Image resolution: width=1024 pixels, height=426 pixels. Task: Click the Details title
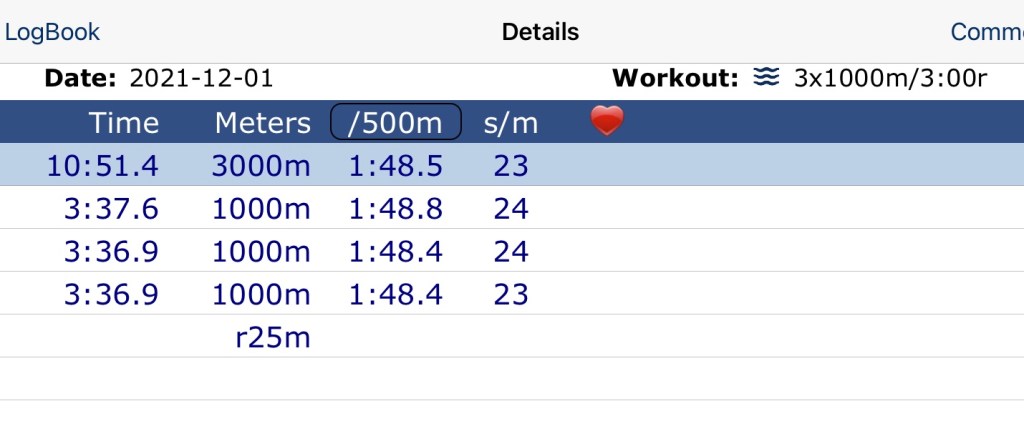click(540, 32)
